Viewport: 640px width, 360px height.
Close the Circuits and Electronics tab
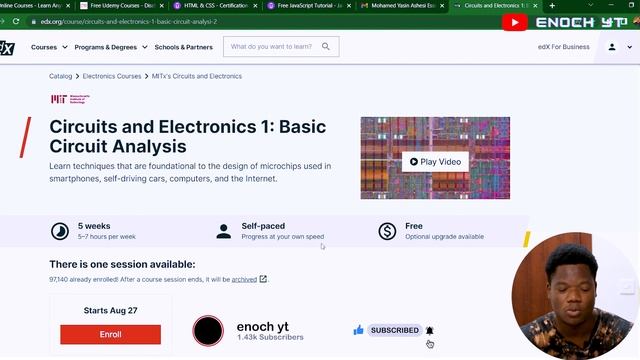[535, 6]
